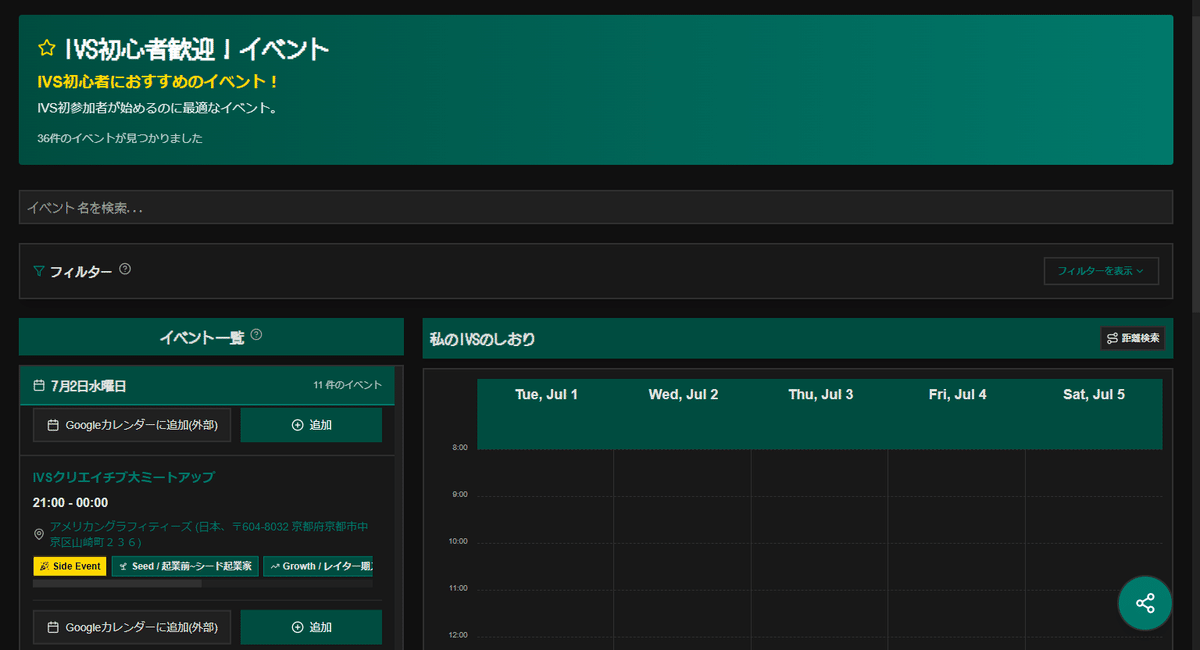Toggle the Seed / 起業前~シード起業家 tag
The width and height of the screenshot is (1200, 650).
[x=186, y=566]
